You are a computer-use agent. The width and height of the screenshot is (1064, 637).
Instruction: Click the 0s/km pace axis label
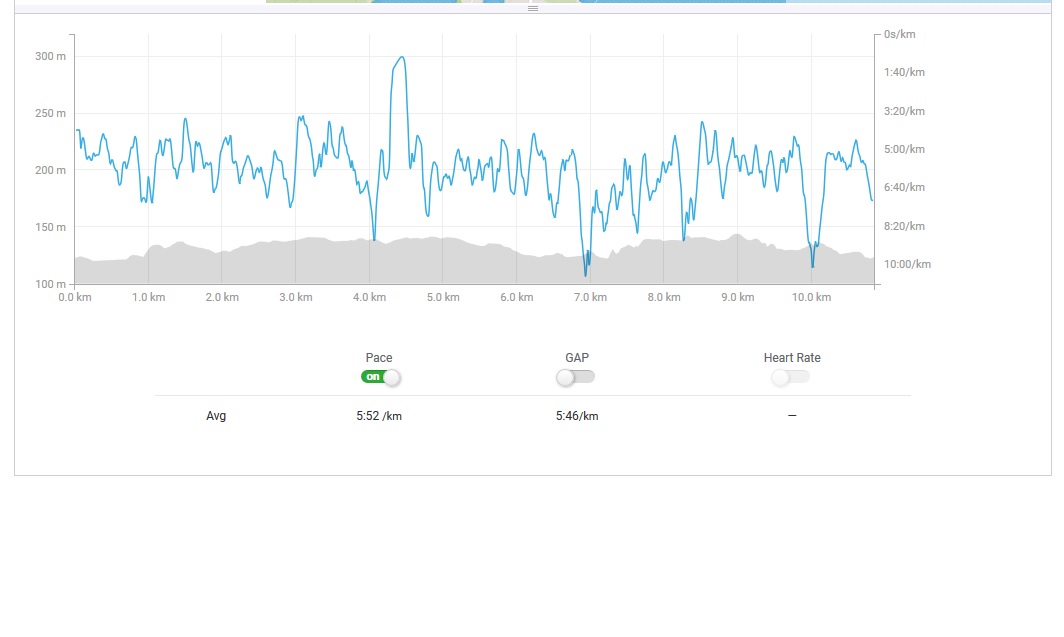click(900, 34)
